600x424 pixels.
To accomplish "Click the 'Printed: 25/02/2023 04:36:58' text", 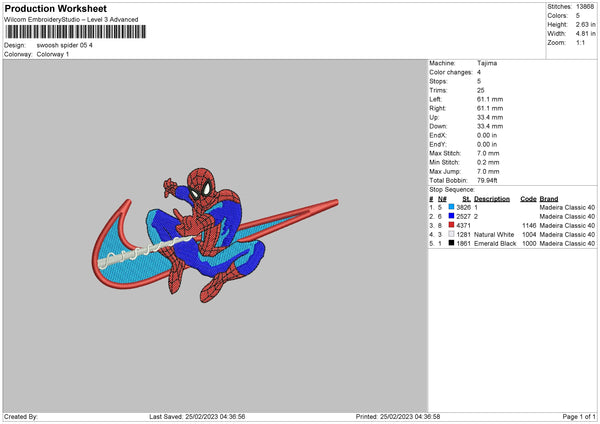I will coord(398,416).
